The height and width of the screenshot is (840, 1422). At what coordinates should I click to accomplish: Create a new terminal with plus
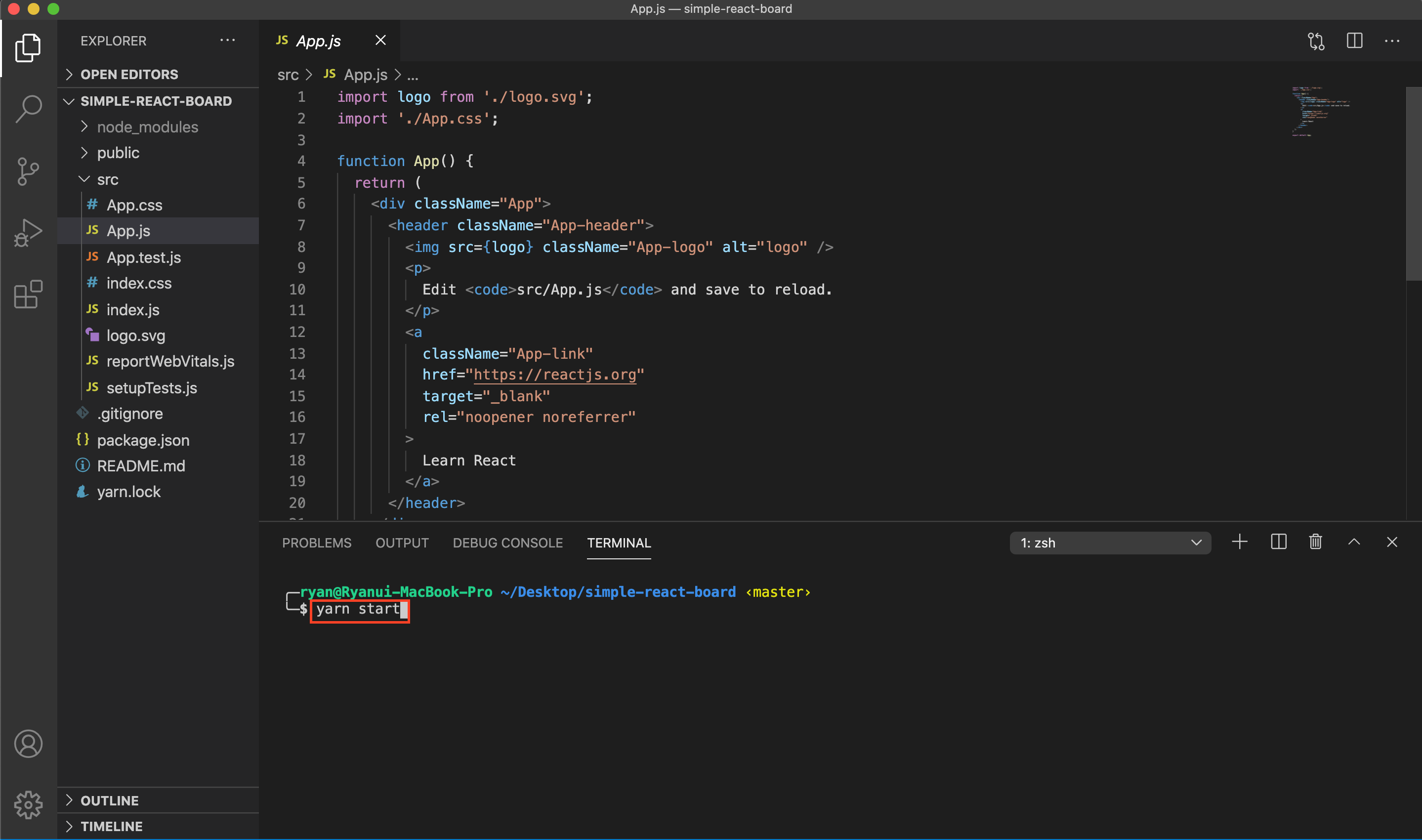pos(1239,542)
